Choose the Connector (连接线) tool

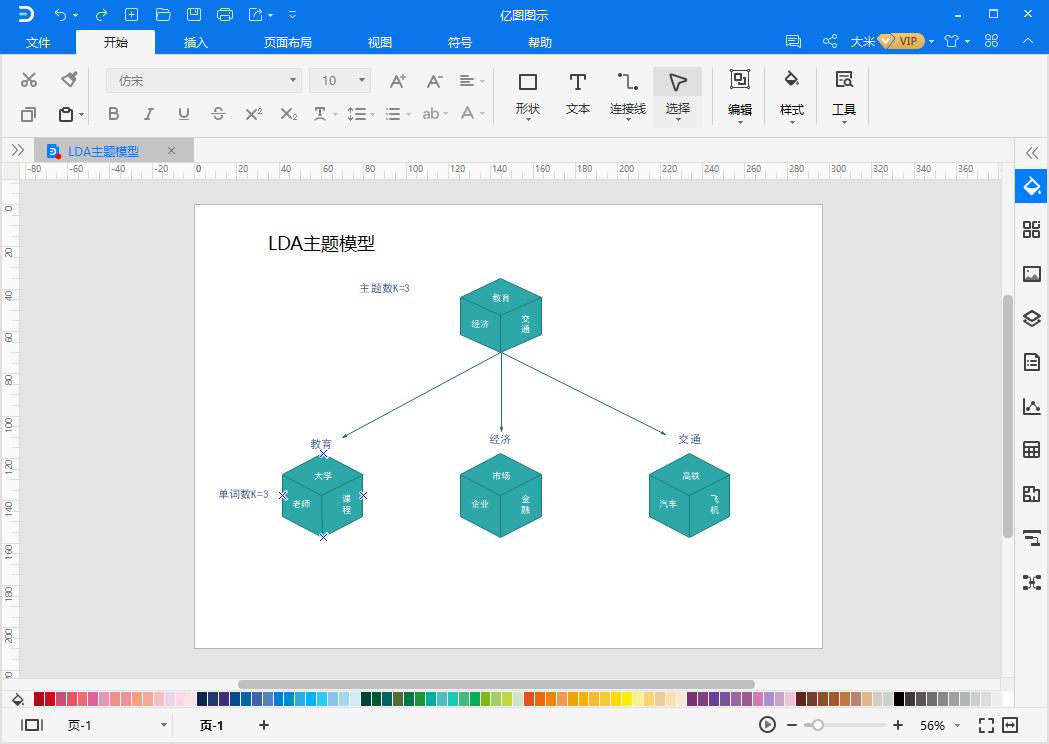tap(628, 93)
